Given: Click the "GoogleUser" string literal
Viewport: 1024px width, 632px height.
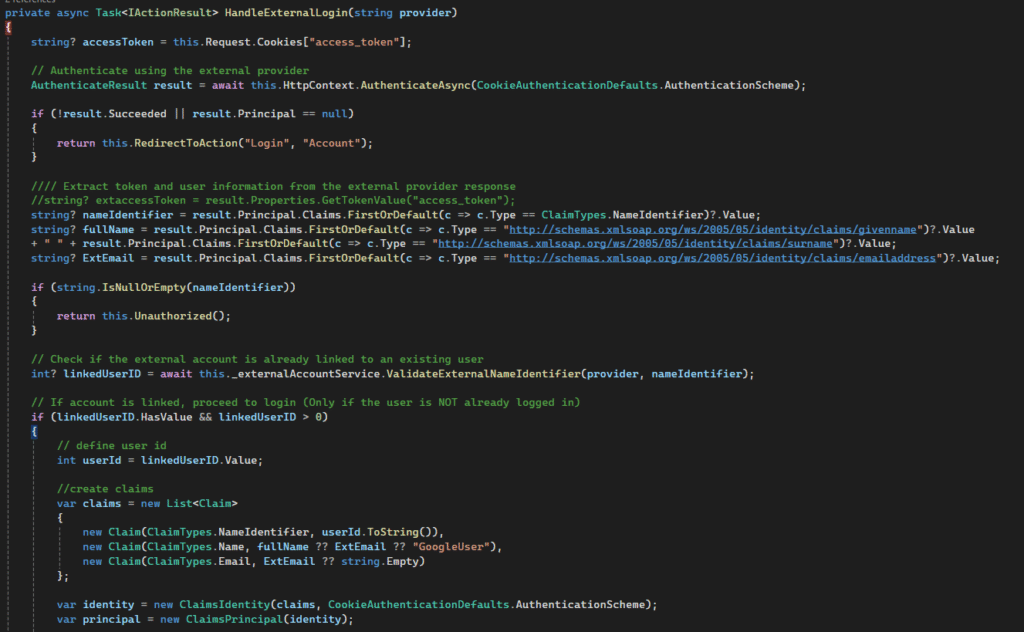Looking at the screenshot, I should [463, 546].
